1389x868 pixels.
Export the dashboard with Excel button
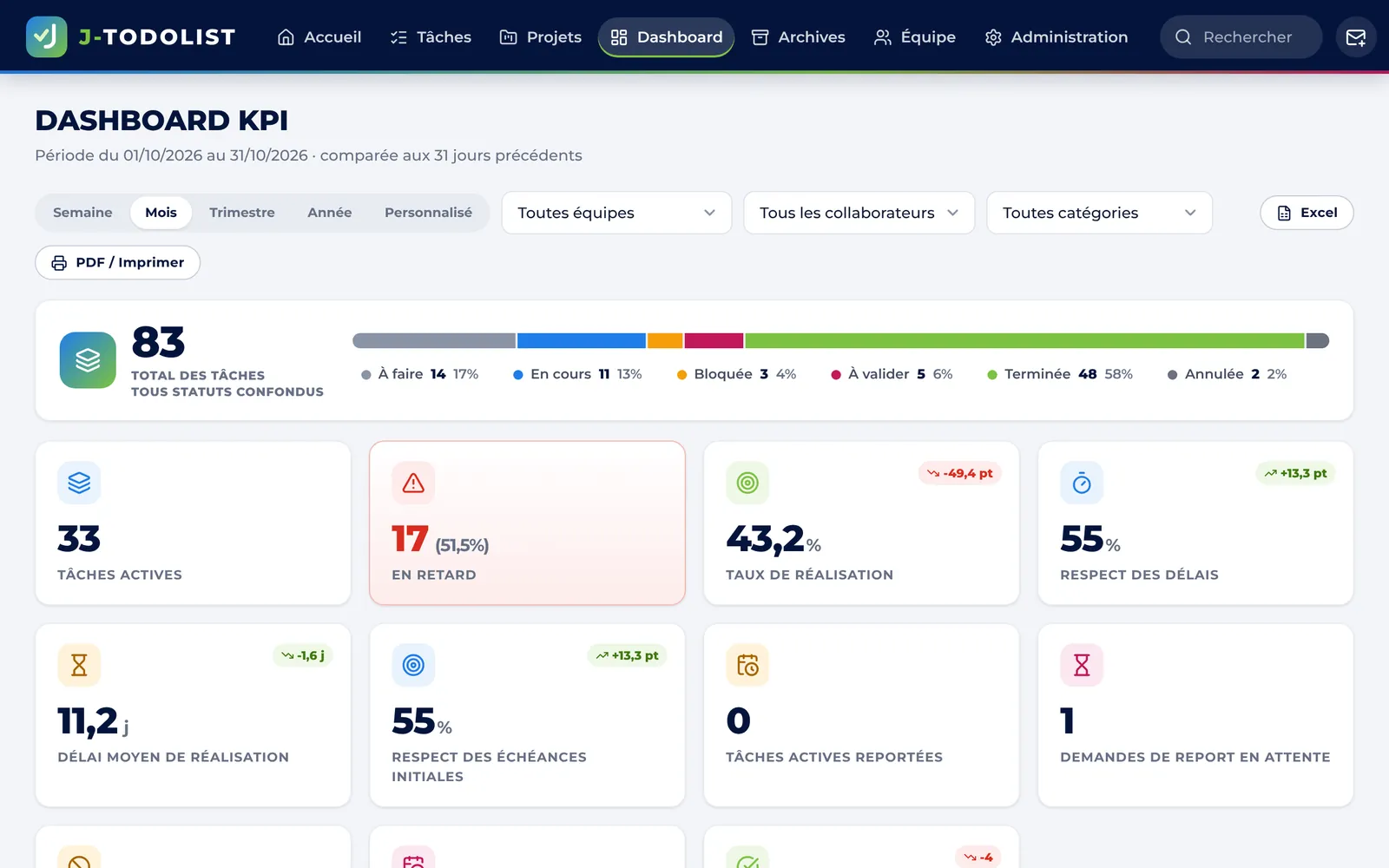tap(1307, 213)
